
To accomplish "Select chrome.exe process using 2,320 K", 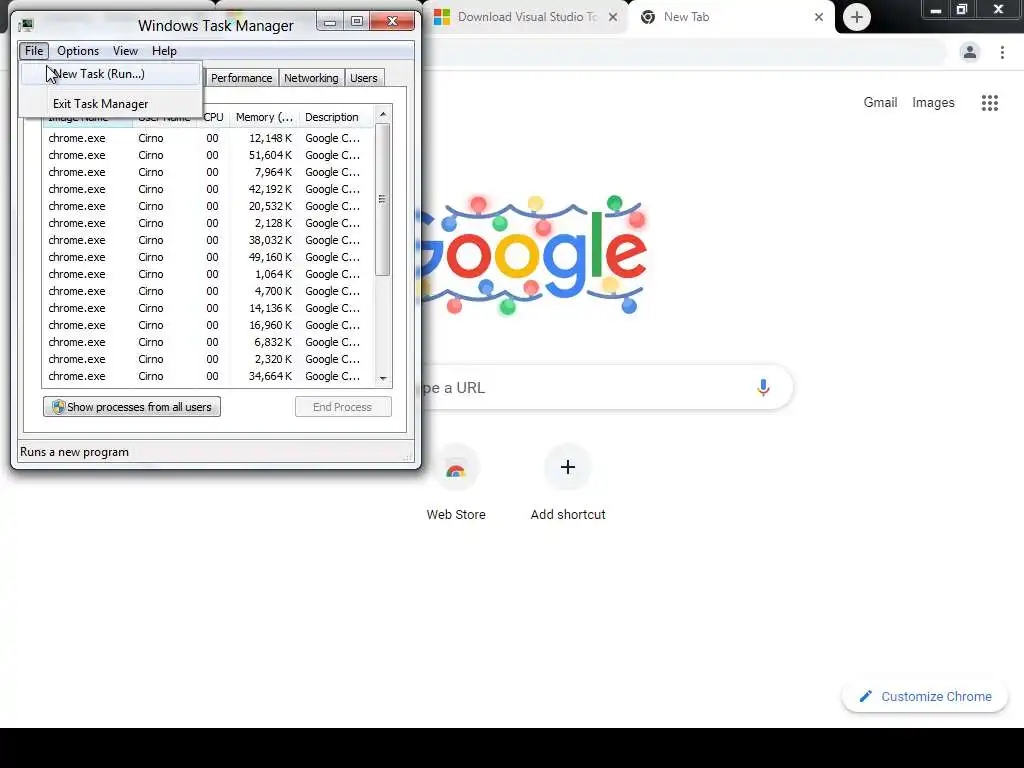I will [x=208, y=359].
